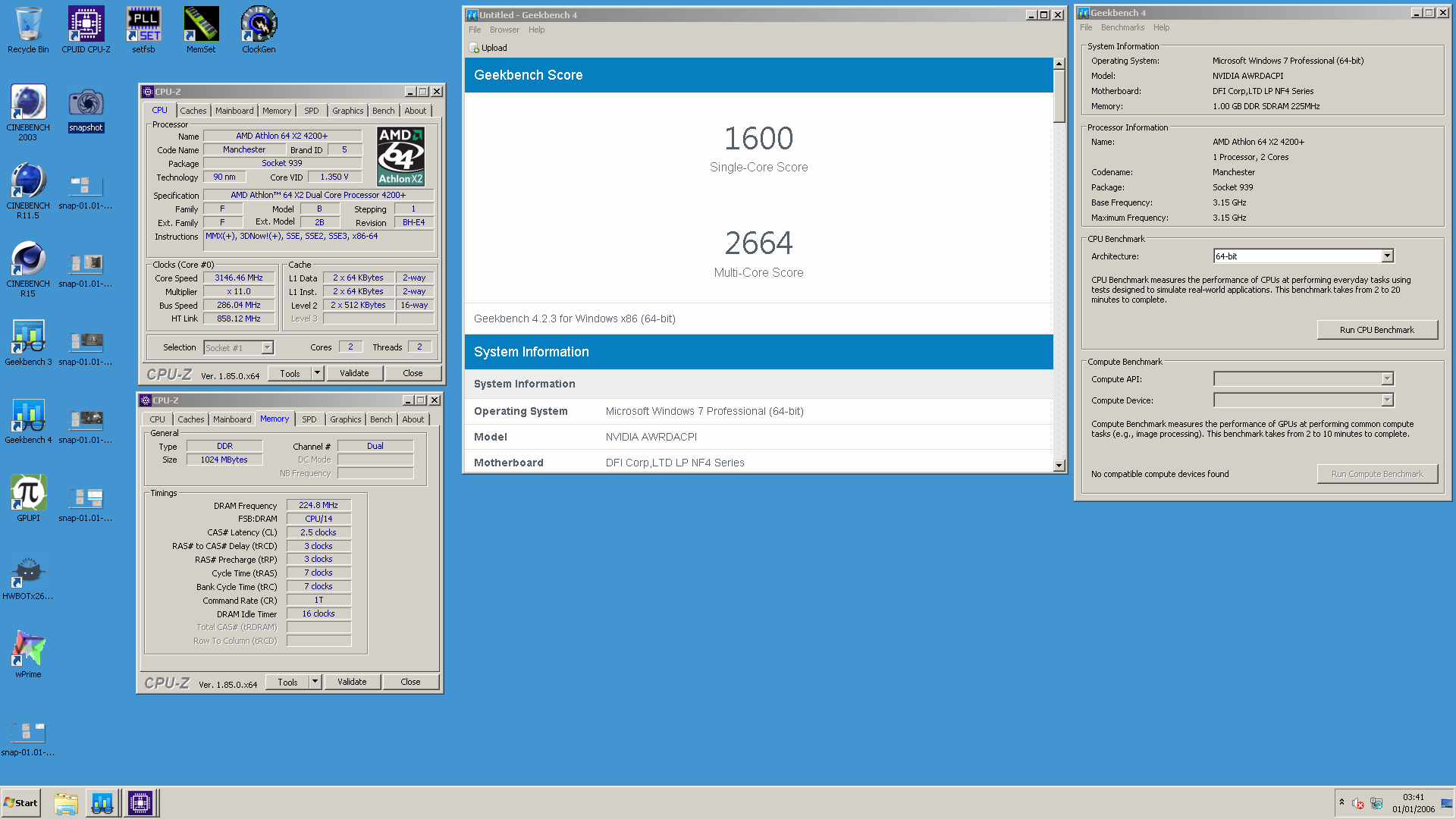The height and width of the screenshot is (819, 1456).
Task: Open snap-01.01 file beside CINEBENCH R11.5
Action: (x=86, y=191)
